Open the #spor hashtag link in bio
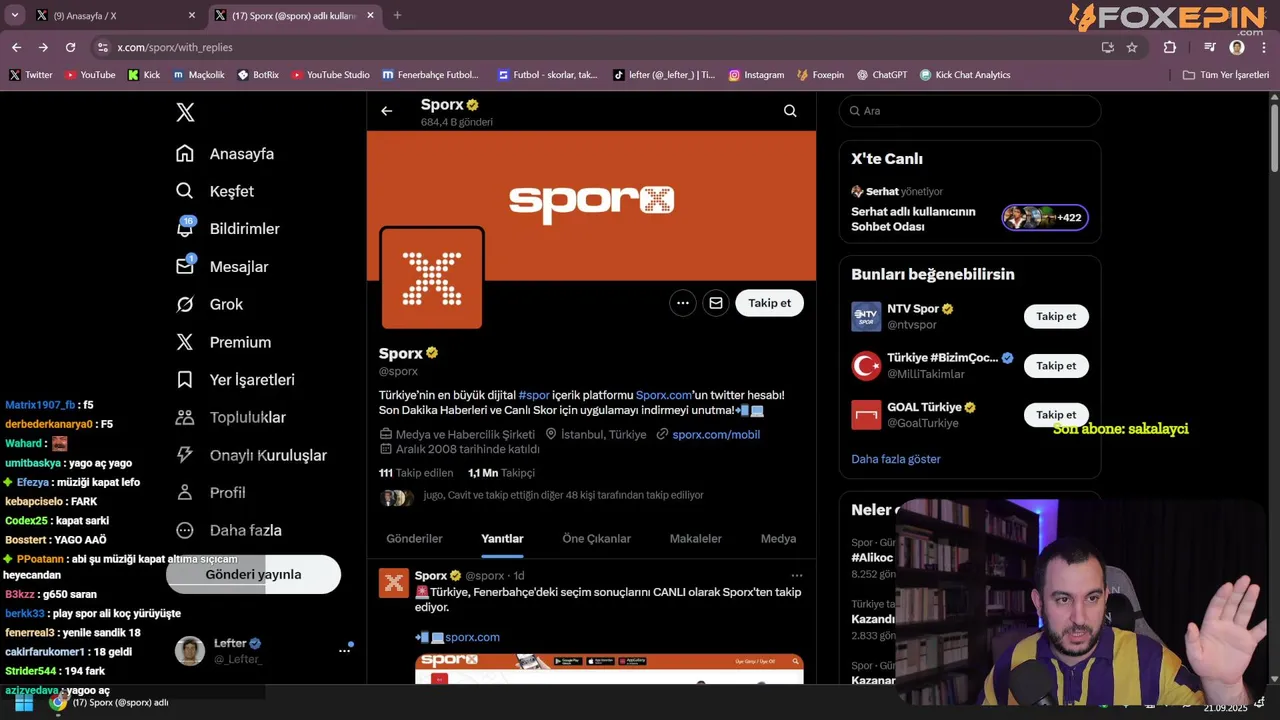Screen dimensions: 1280x720 click(534, 395)
